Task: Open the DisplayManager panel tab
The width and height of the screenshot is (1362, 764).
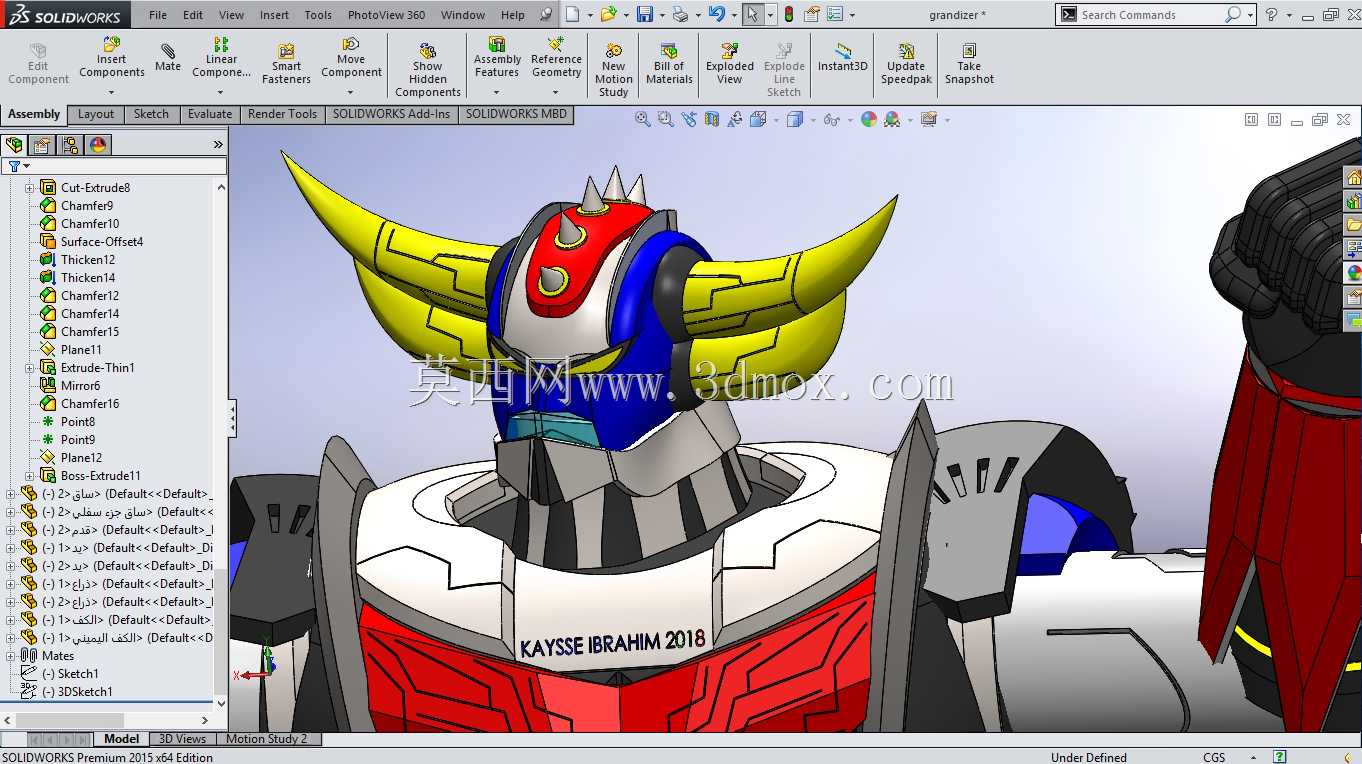Action: 98,144
